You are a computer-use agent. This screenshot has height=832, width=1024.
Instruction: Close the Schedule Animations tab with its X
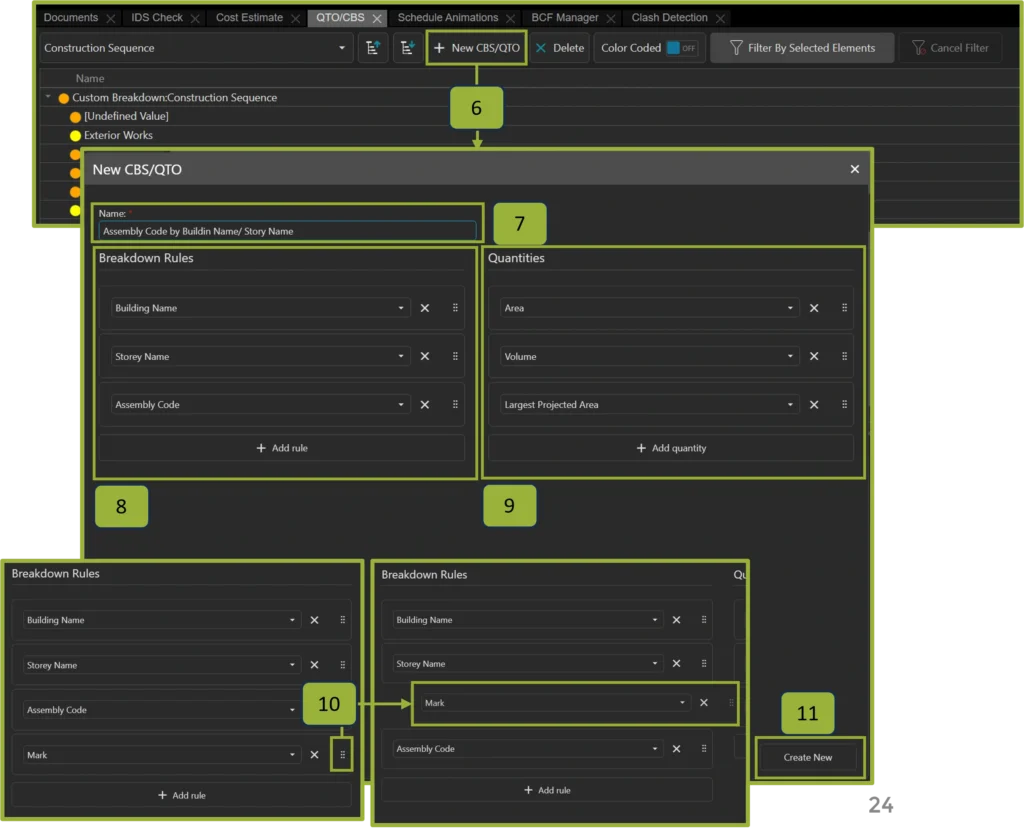(511, 18)
